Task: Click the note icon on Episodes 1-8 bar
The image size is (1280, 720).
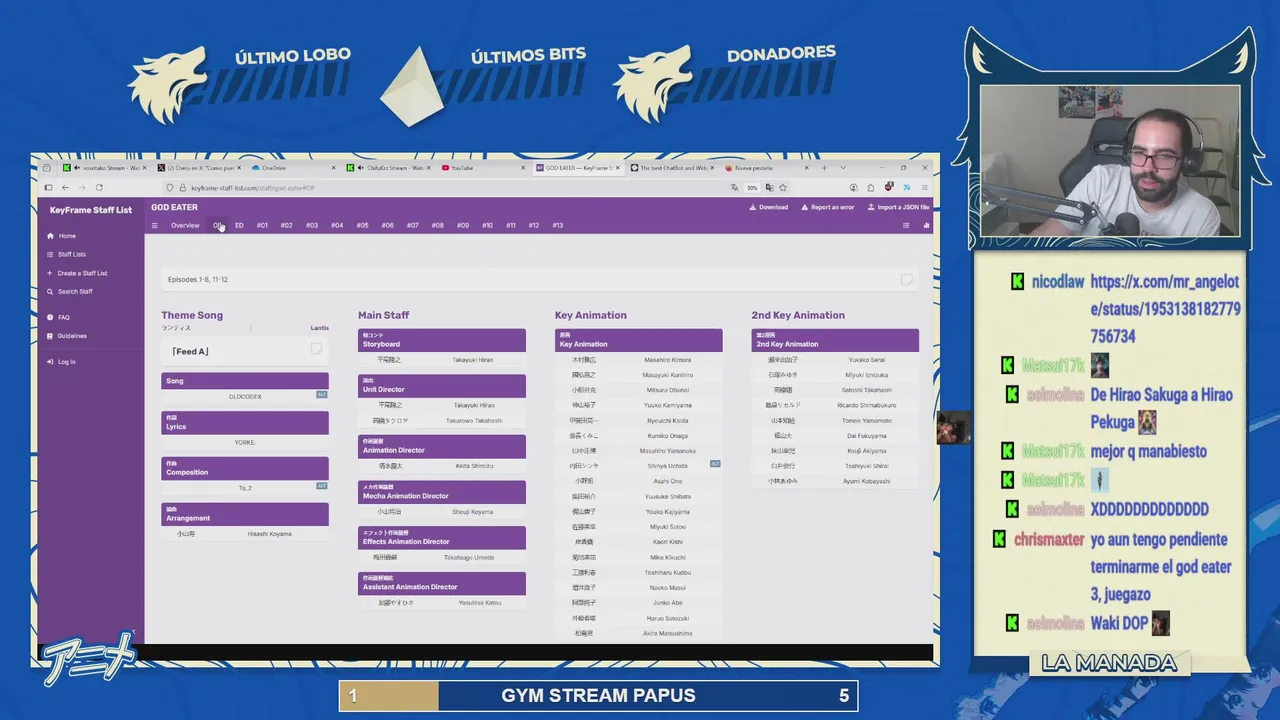Action: point(906,280)
